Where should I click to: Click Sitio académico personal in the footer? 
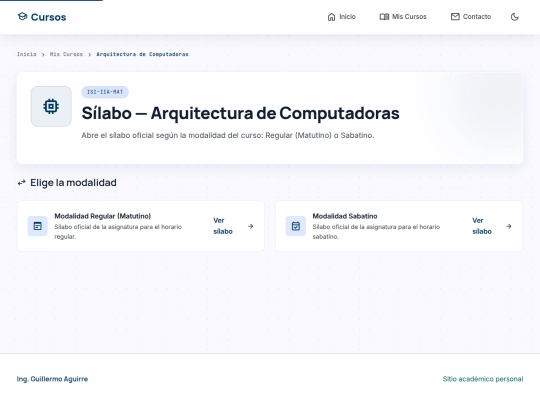point(483,379)
